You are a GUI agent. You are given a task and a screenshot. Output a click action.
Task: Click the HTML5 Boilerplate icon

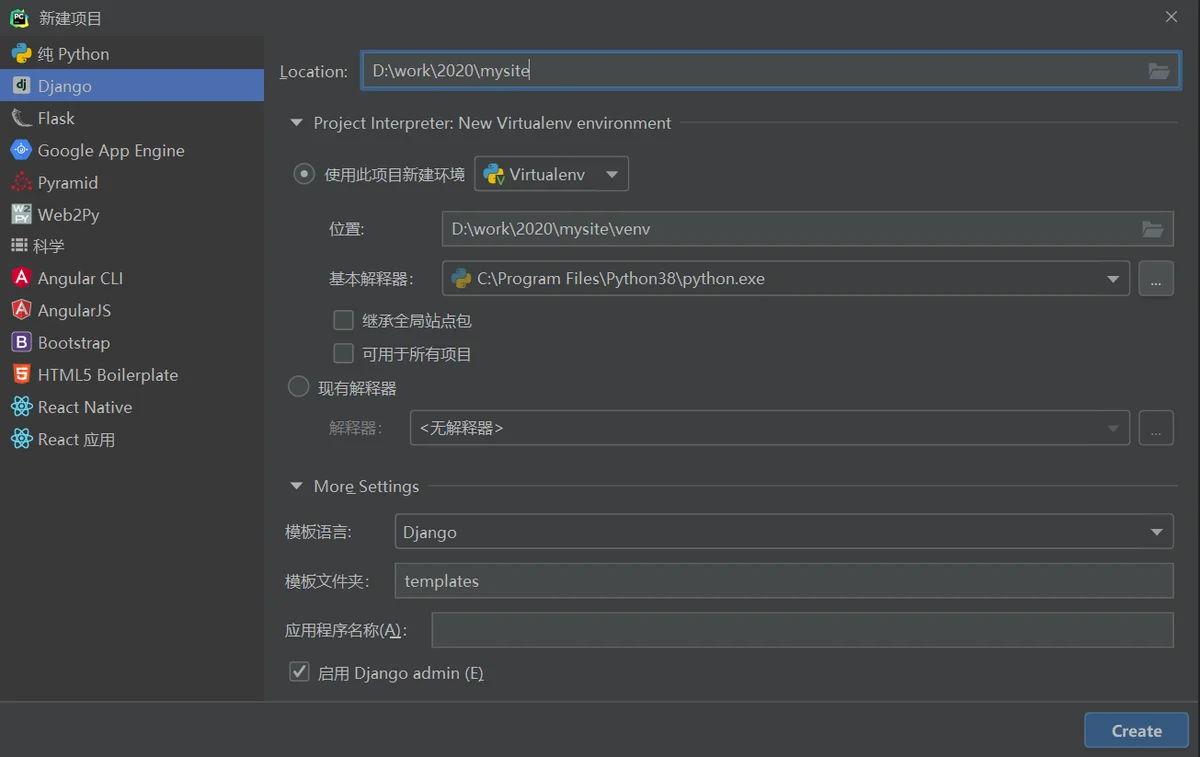(21, 375)
